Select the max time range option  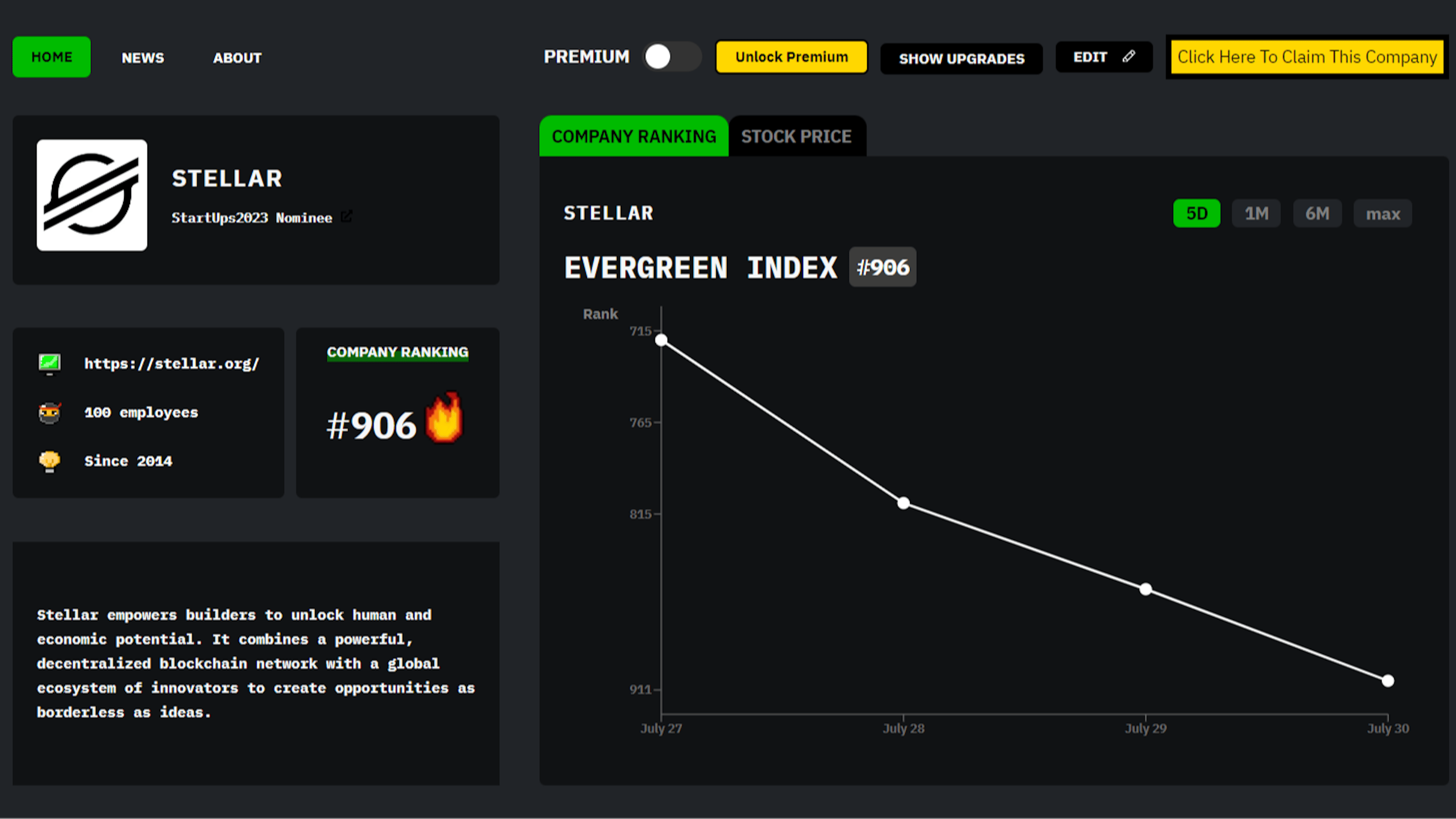tap(1382, 213)
